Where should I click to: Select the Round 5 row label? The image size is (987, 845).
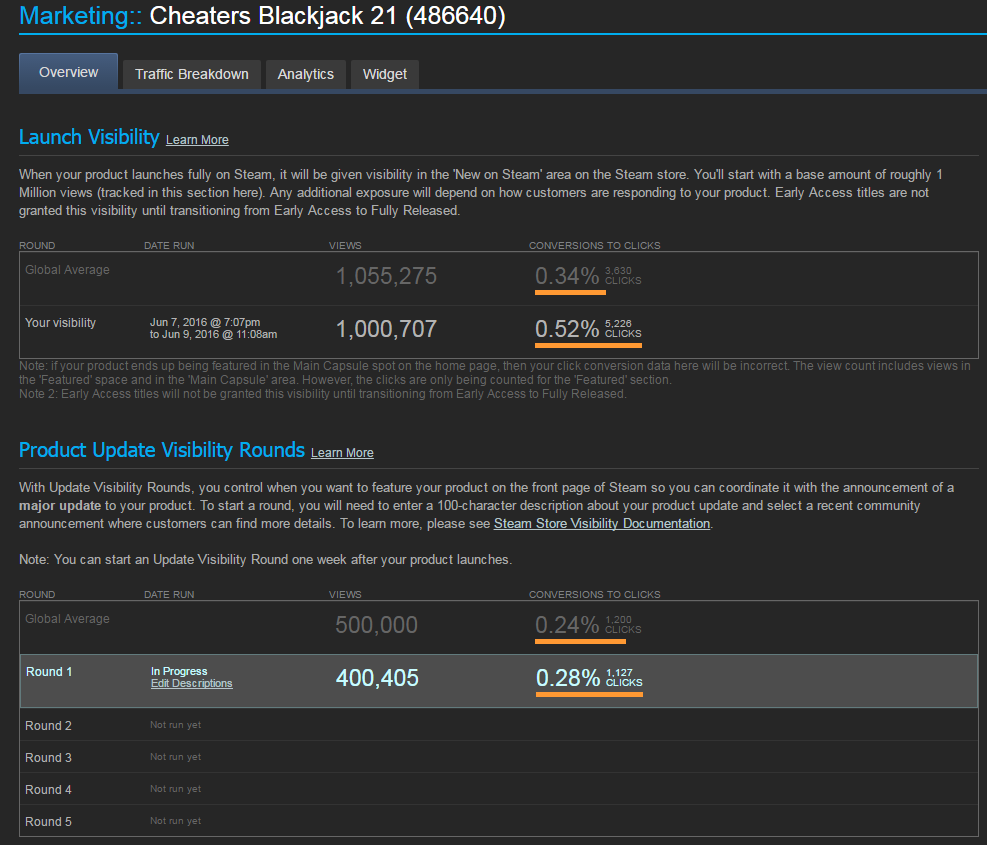[48, 822]
